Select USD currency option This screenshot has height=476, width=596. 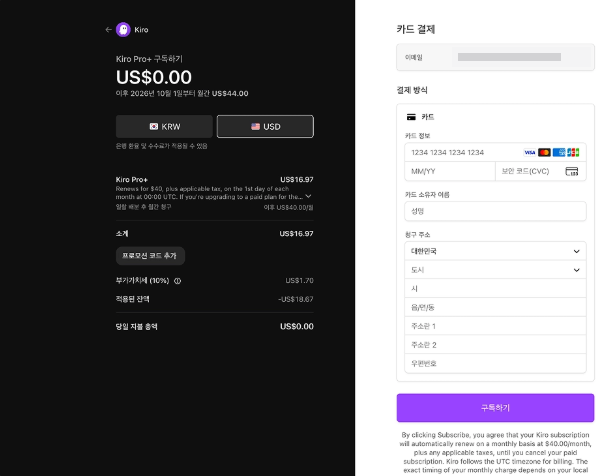coord(265,127)
